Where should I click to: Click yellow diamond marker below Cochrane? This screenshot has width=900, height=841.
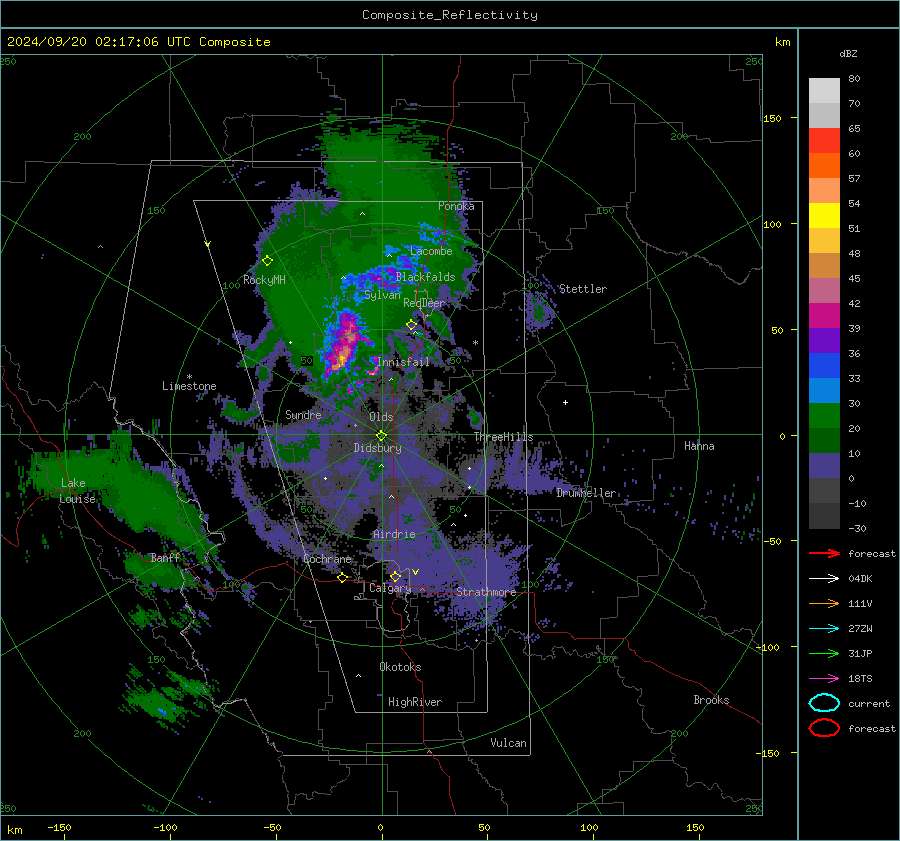pyautogui.click(x=343, y=578)
